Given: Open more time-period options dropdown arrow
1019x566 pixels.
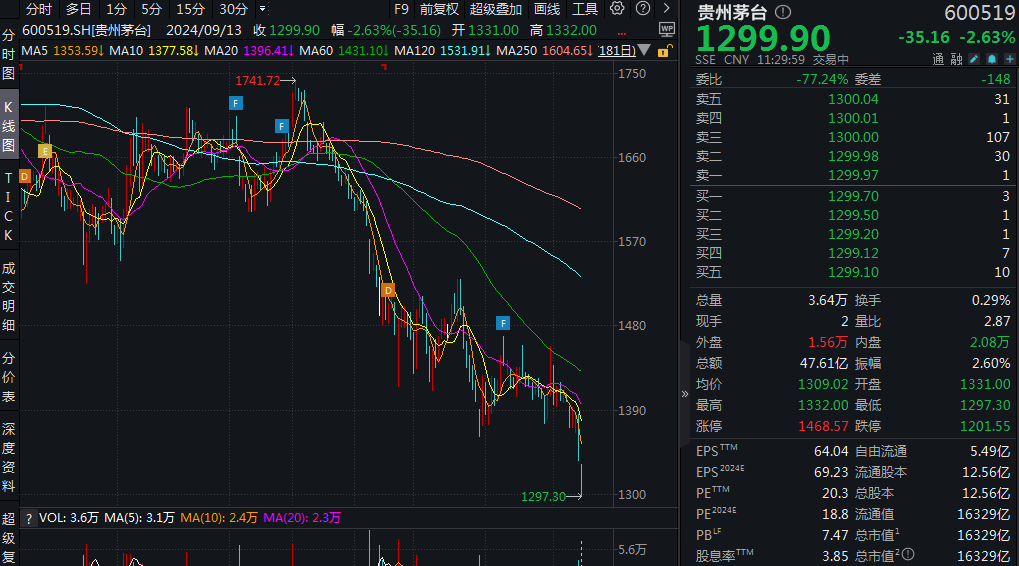Looking at the screenshot, I should 263,9.
